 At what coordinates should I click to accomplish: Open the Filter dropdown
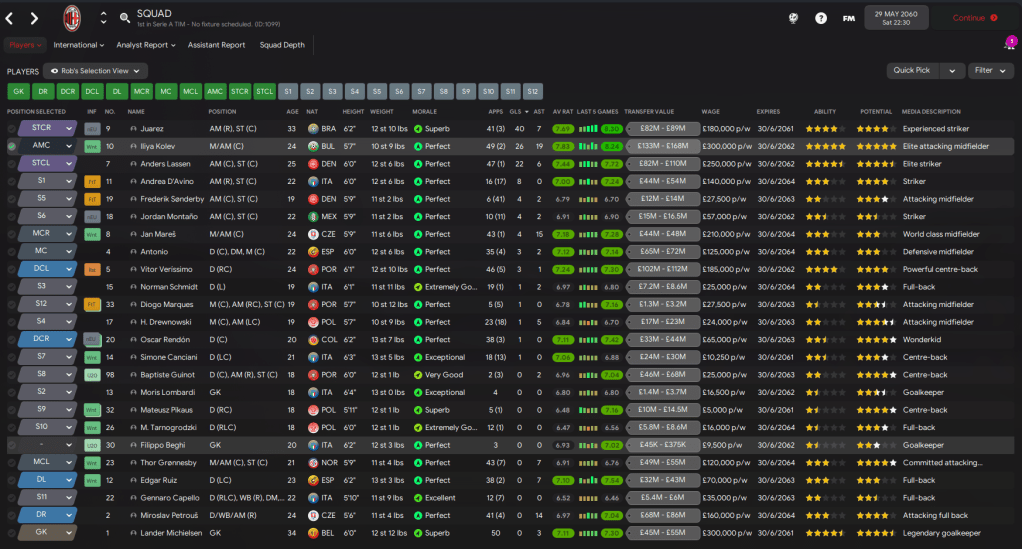[x=989, y=71]
